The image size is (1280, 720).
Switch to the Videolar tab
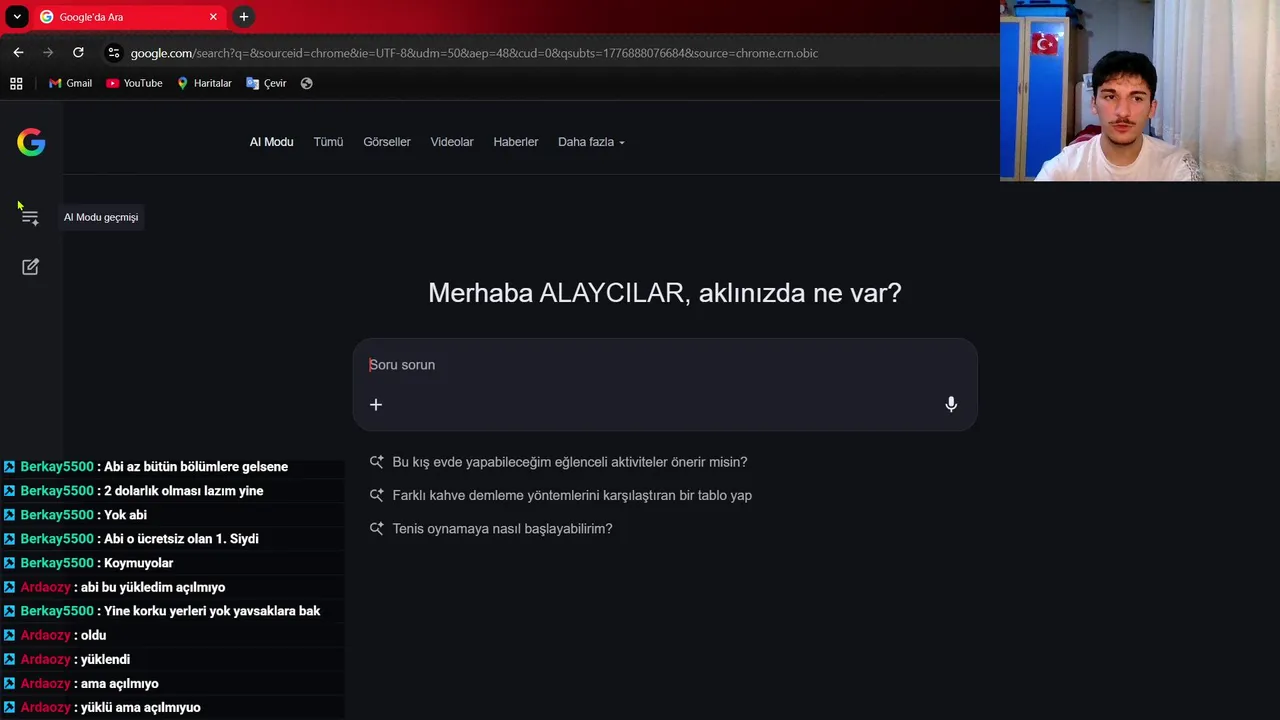click(452, 142)
